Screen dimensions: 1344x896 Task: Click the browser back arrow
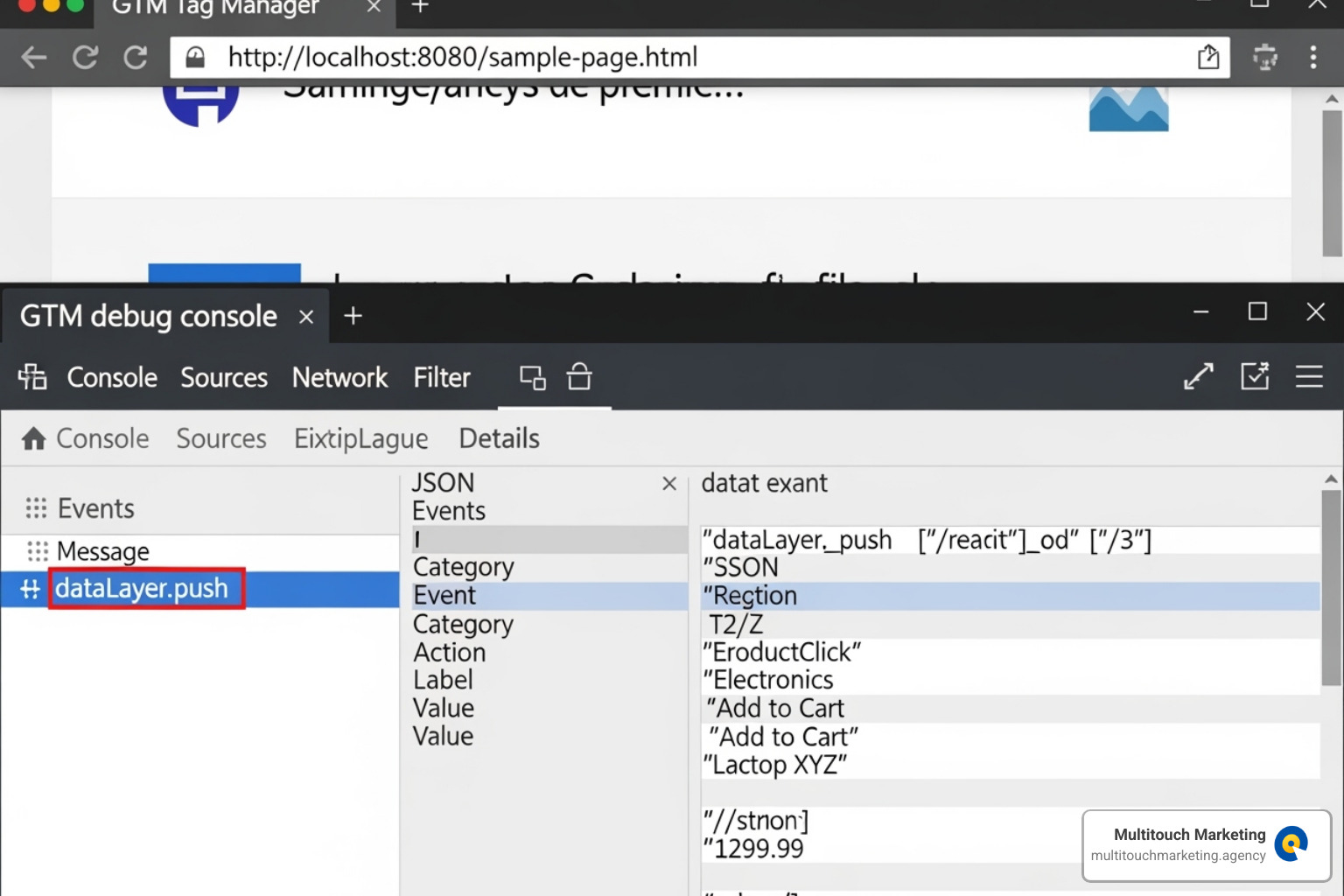[x=34, y=58]
